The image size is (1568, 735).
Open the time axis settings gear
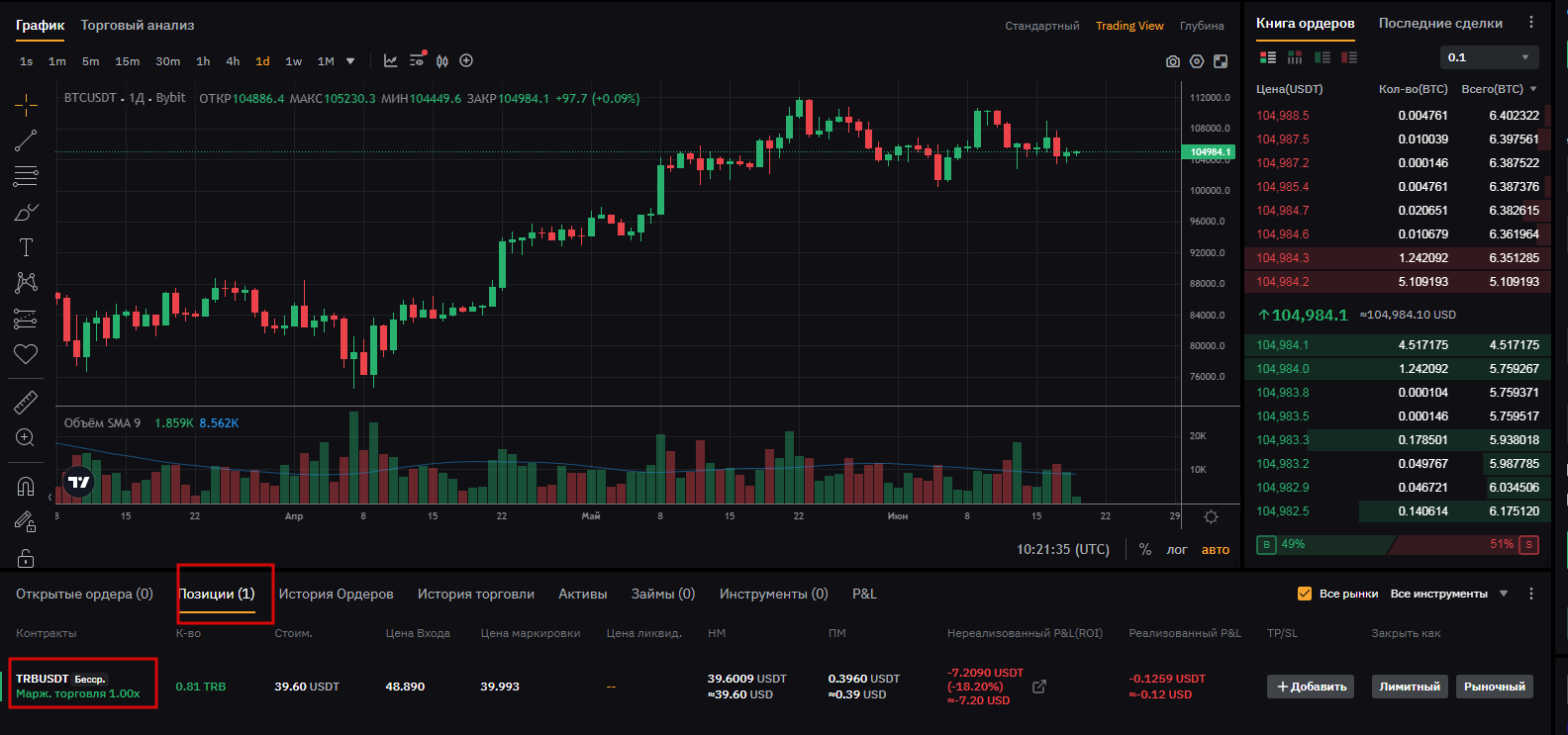pos(1211,517)
